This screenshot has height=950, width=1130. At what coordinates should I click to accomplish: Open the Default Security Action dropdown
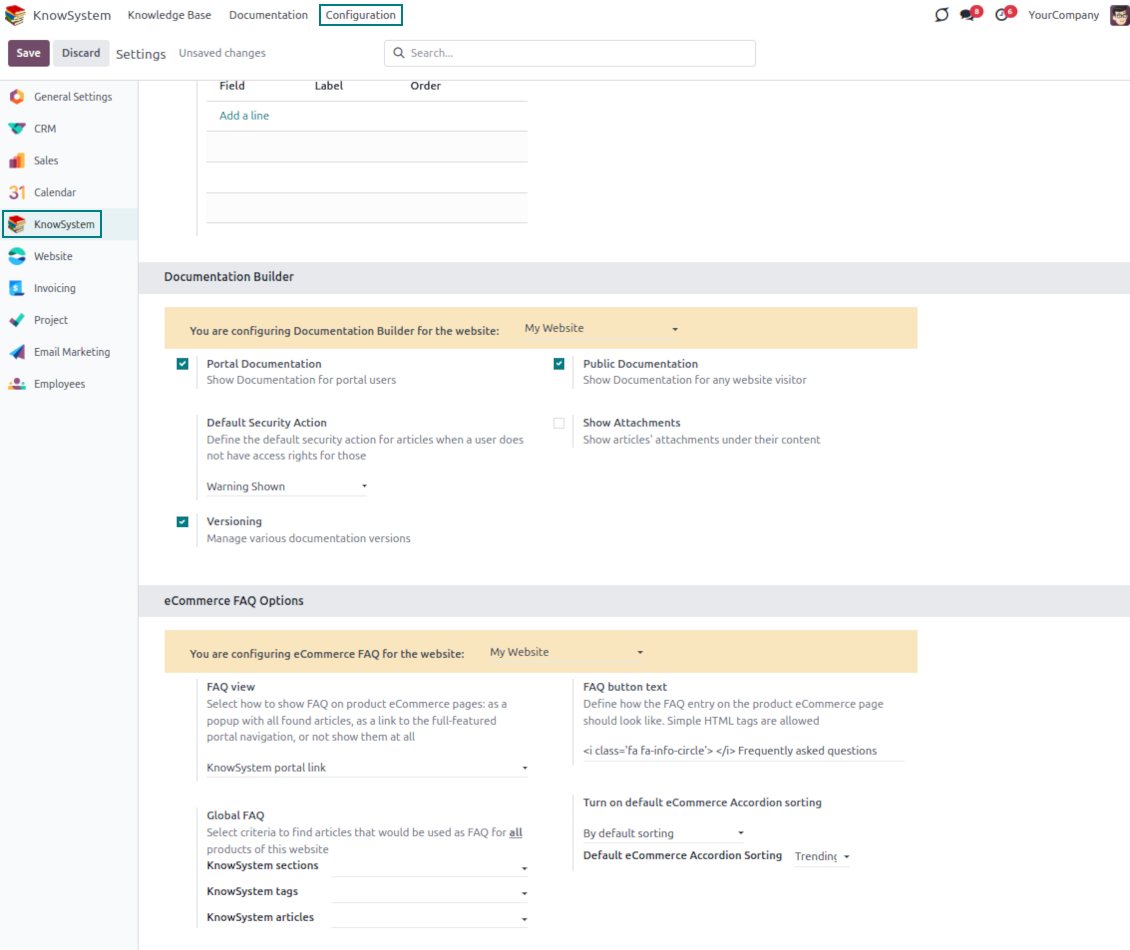point(286,487)
